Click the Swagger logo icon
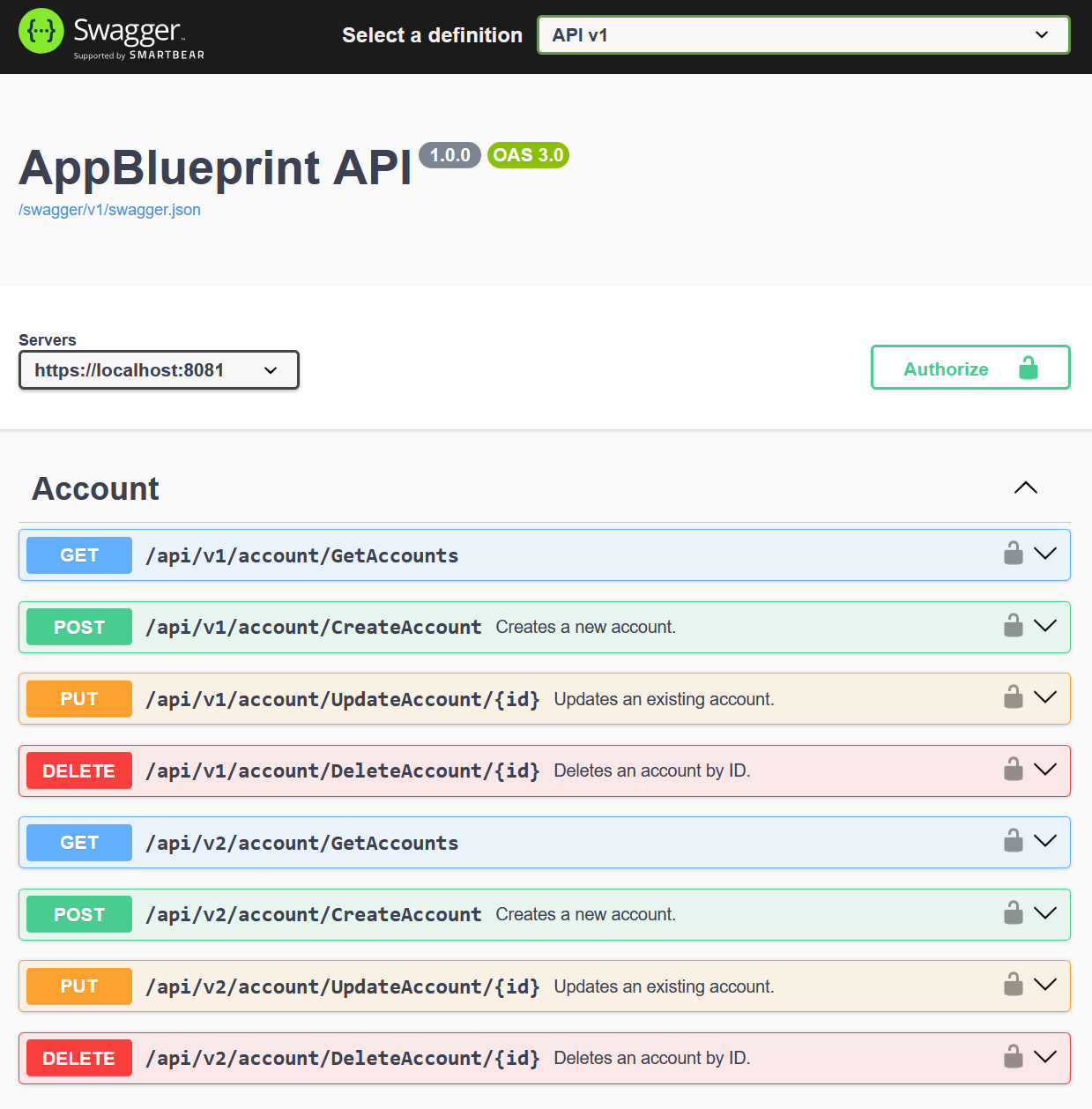 click(x=41, y=32)
